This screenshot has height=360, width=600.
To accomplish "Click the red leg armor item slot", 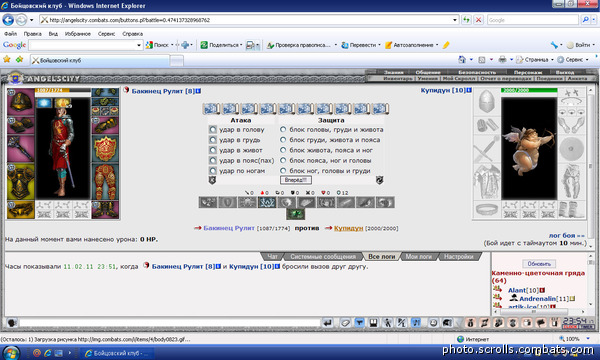I will (x=105, y=182).
